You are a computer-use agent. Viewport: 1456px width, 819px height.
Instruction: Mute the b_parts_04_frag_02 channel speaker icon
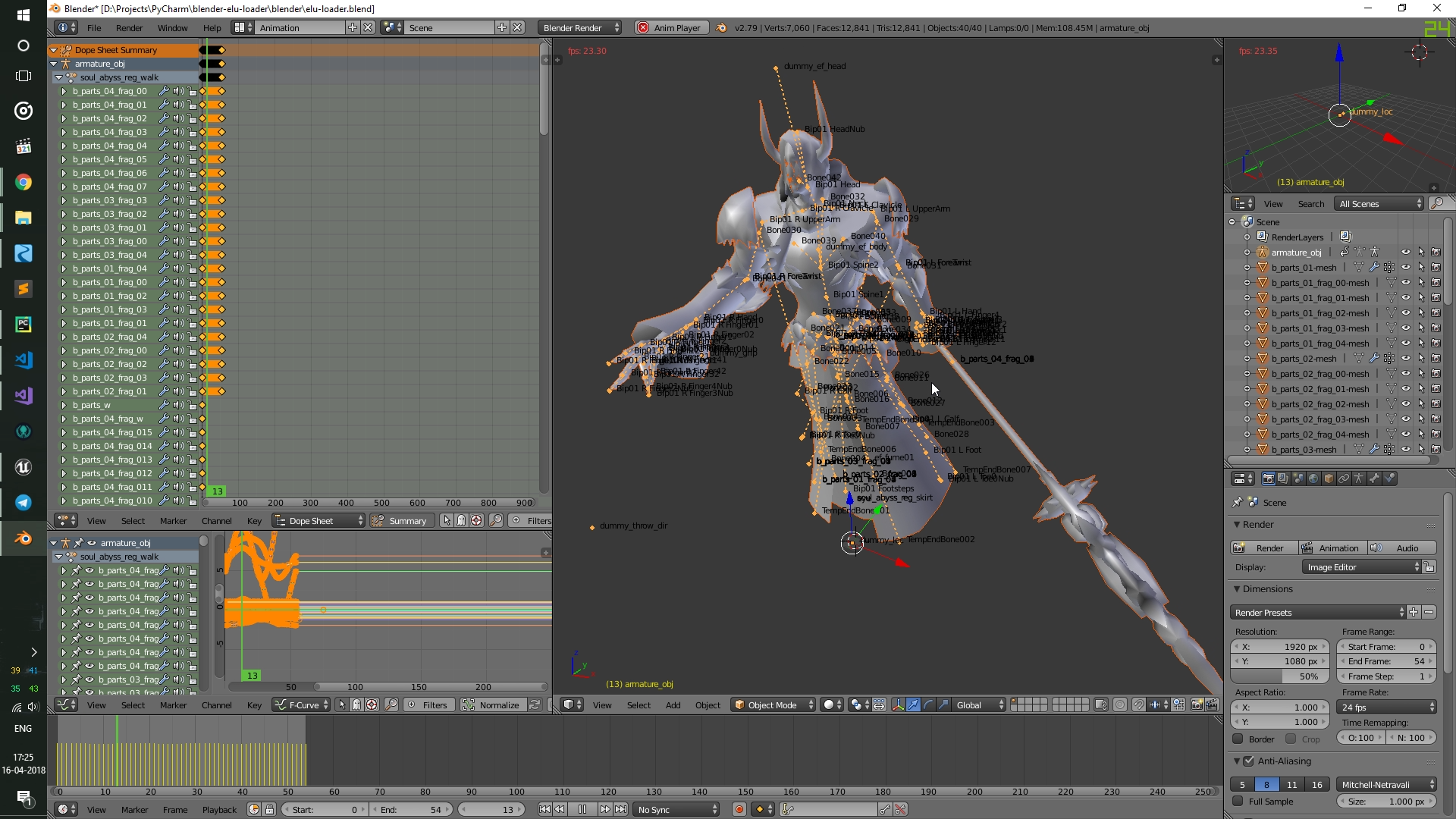pos(178,118)
